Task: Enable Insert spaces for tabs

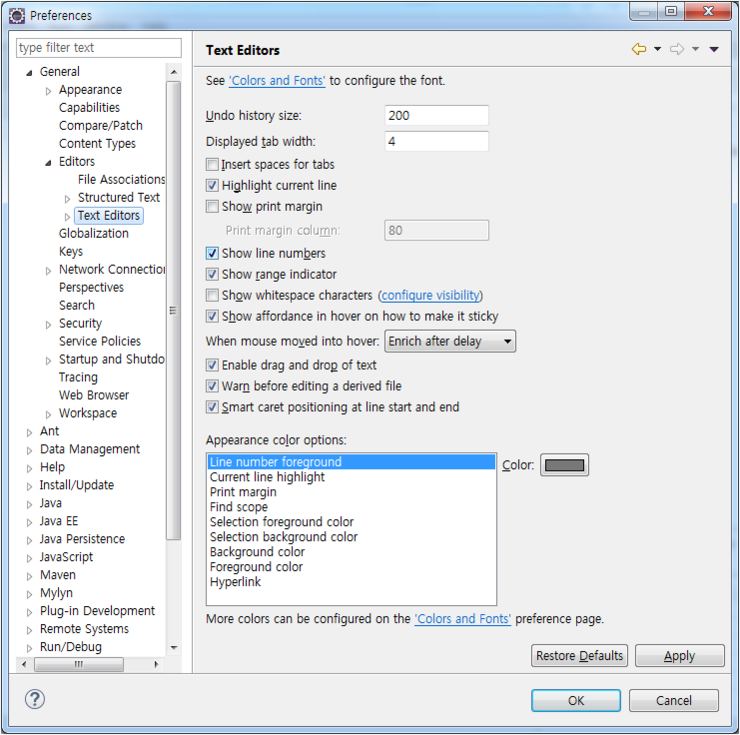Action: point(212,164)
